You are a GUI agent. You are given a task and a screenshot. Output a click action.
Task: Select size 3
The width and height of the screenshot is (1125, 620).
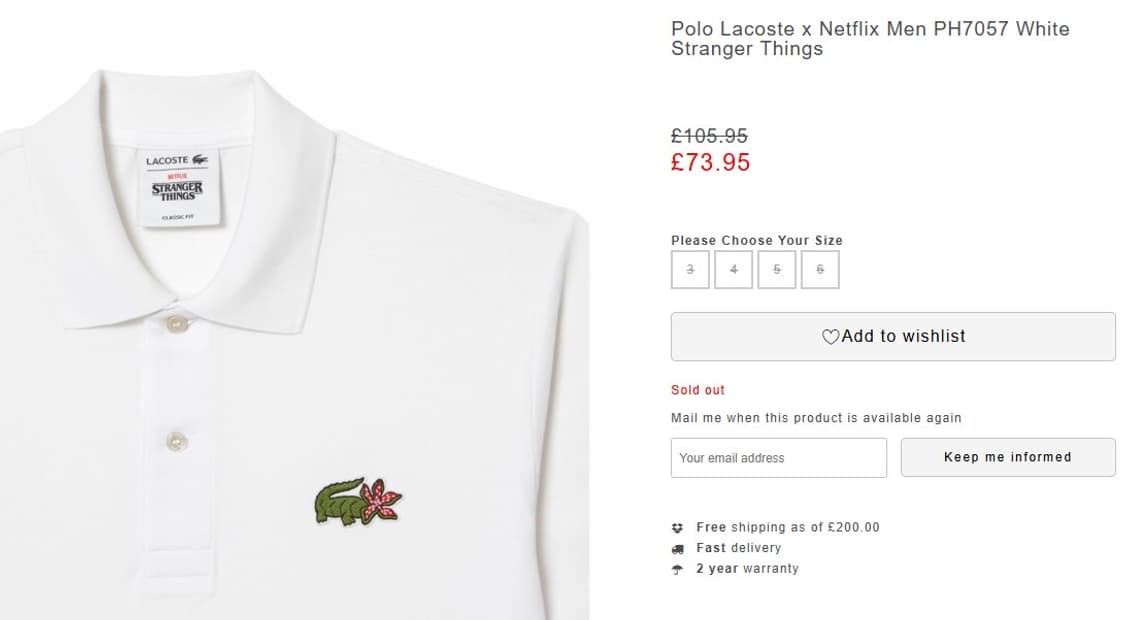point(690,270)
